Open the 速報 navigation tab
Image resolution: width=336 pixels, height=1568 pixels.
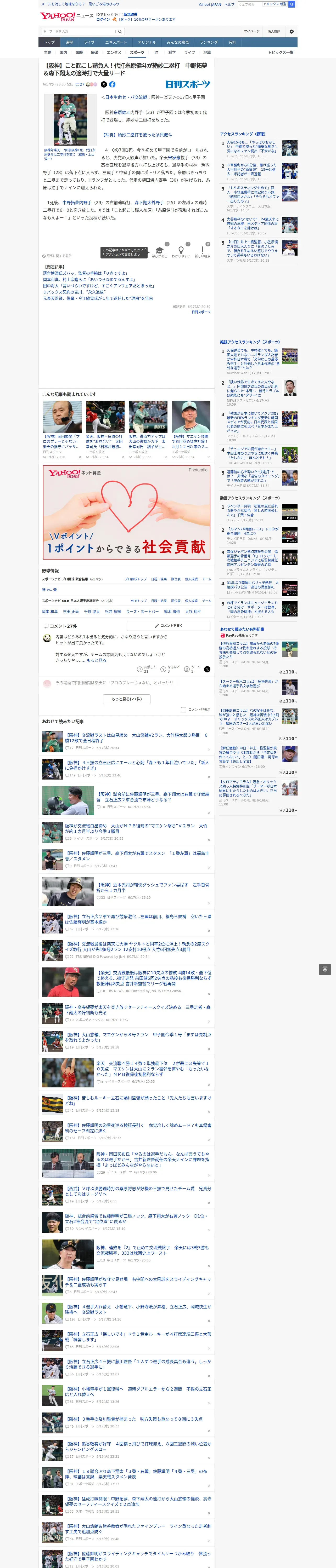pos(69,43)
